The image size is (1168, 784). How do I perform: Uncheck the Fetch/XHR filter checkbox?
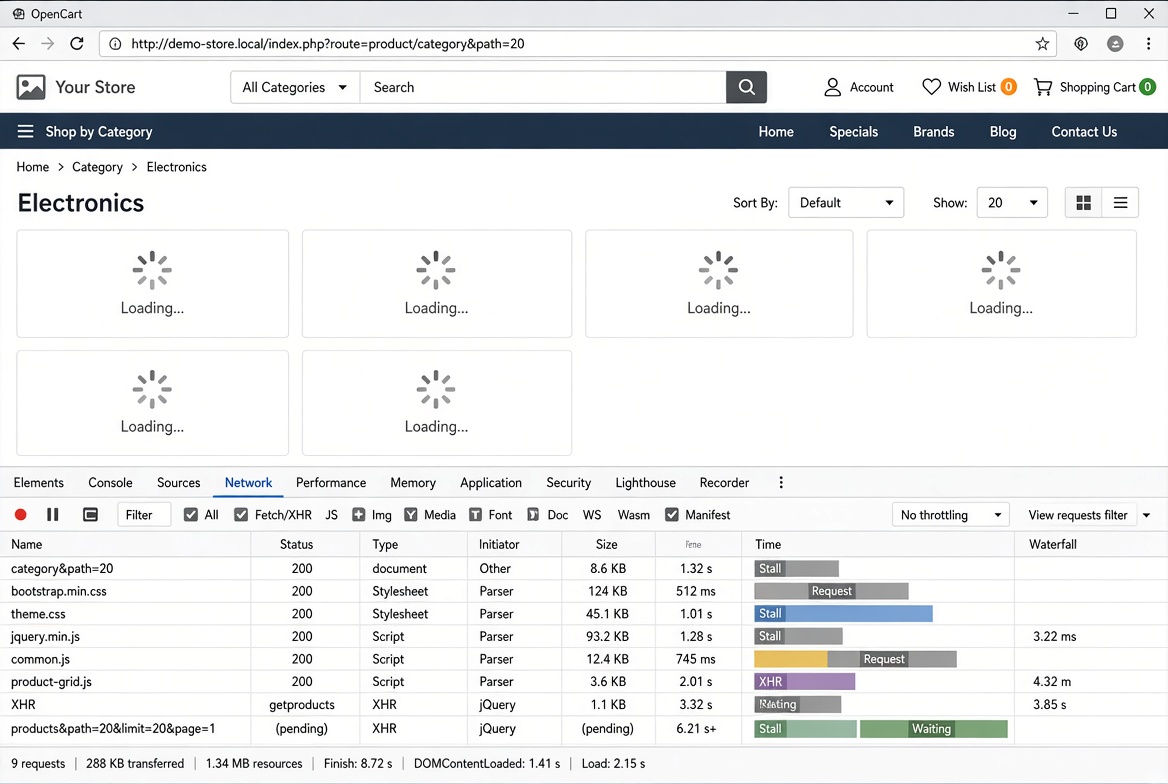[241, 515]
